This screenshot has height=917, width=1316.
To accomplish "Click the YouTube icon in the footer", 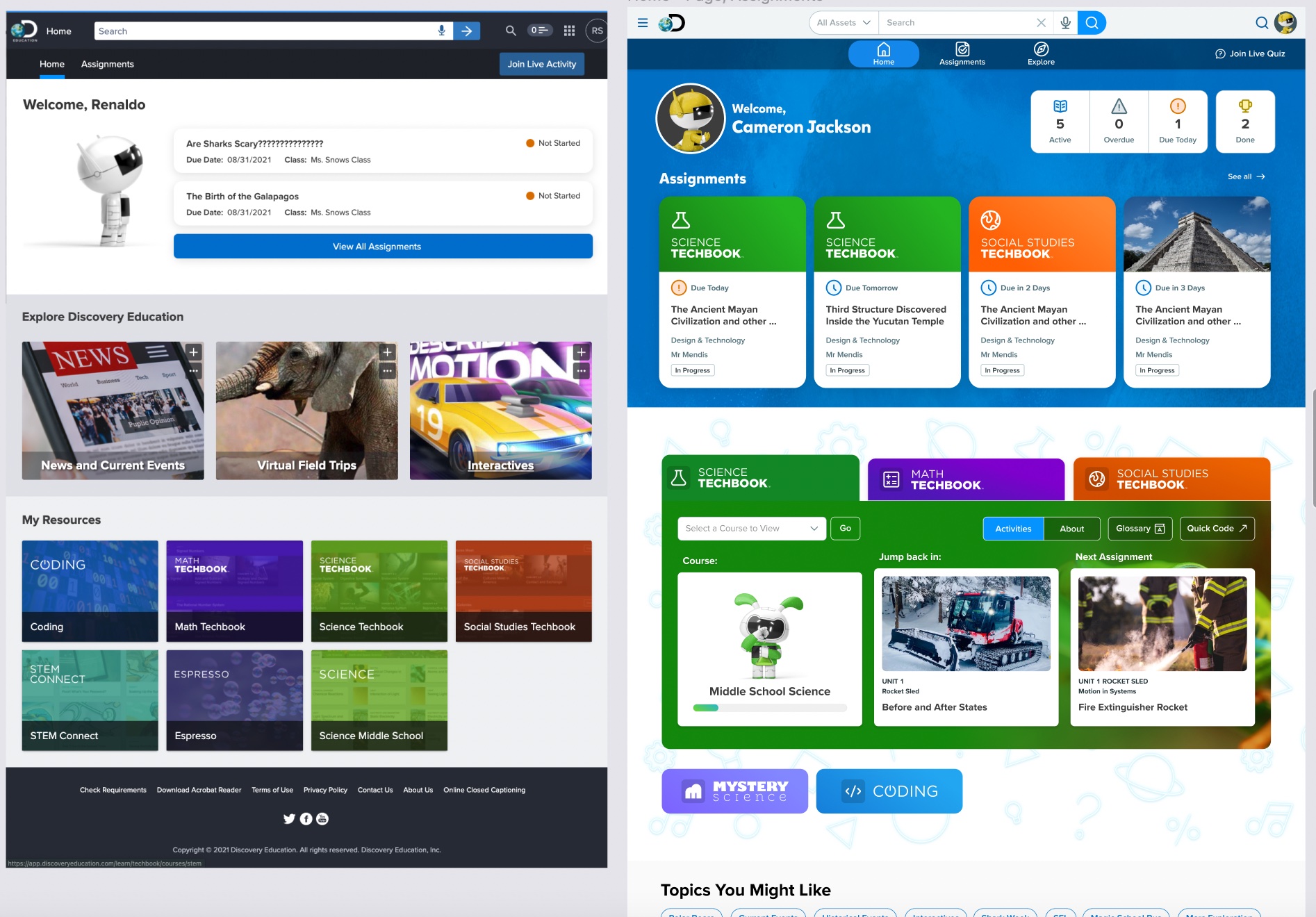I will (322, 818).
